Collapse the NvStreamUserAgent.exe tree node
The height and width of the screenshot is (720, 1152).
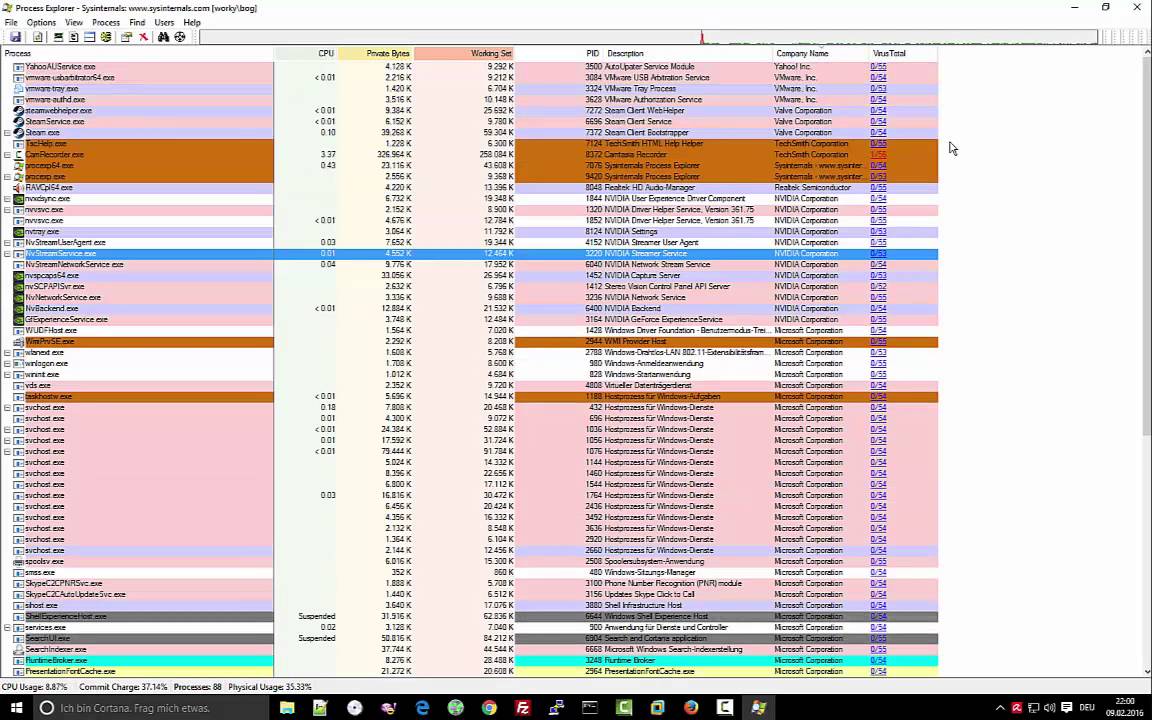point(7,242)
